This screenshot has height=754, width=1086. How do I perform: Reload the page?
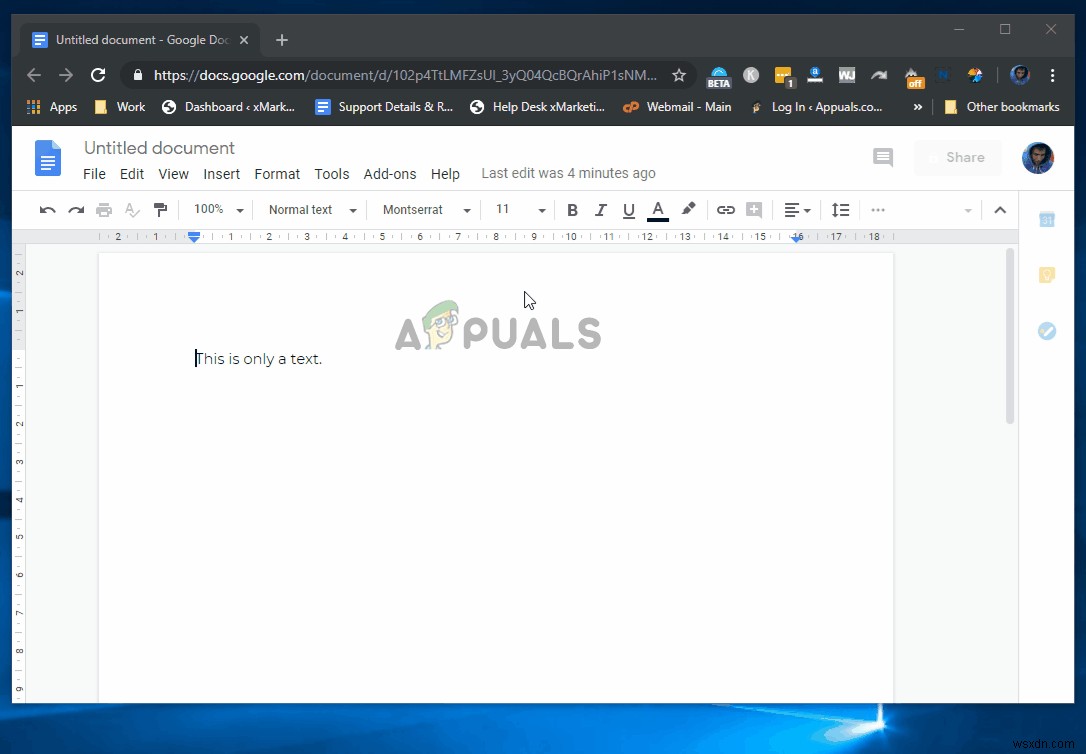tap(98, 75)
